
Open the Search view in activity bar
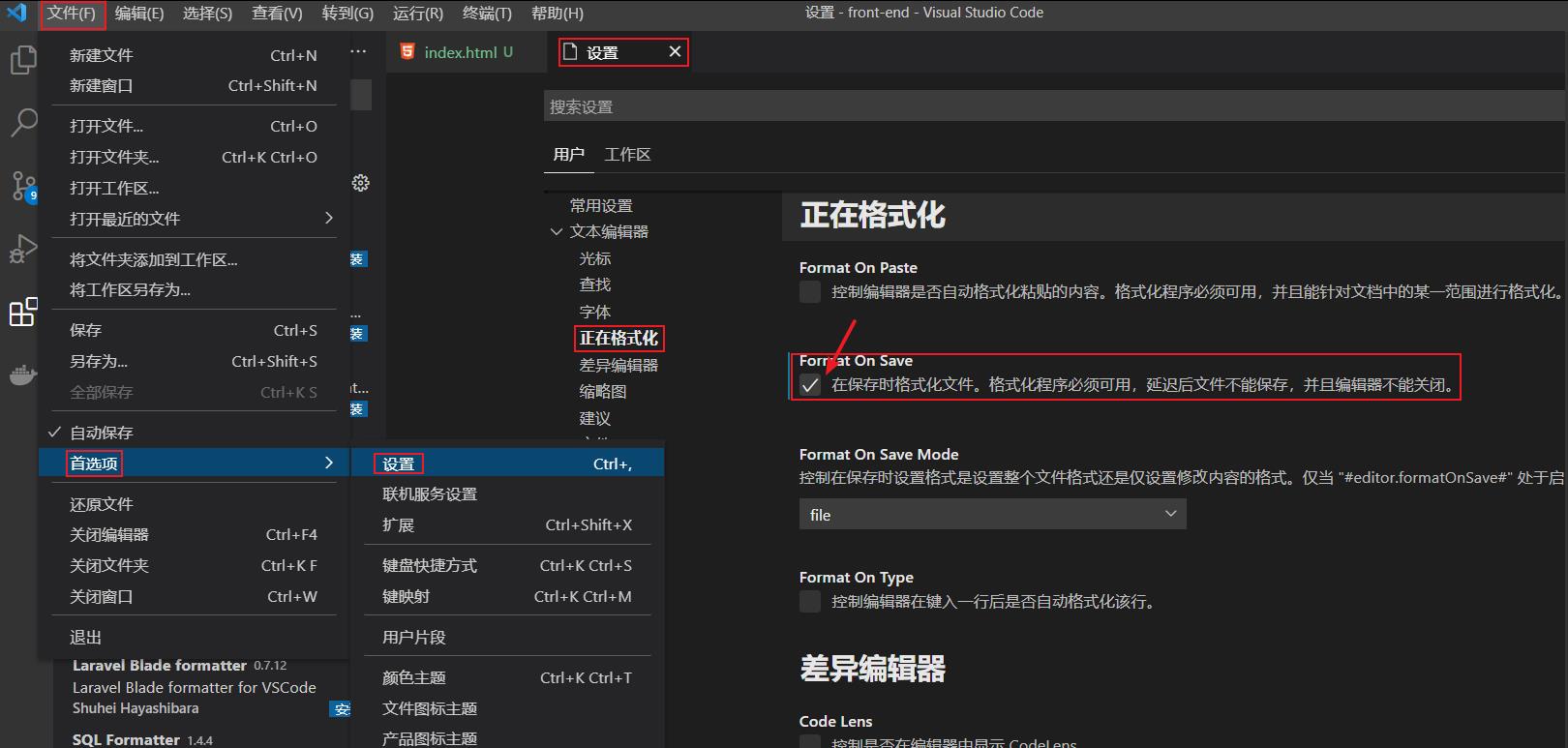pyautogui.click(x=22, y=122)
